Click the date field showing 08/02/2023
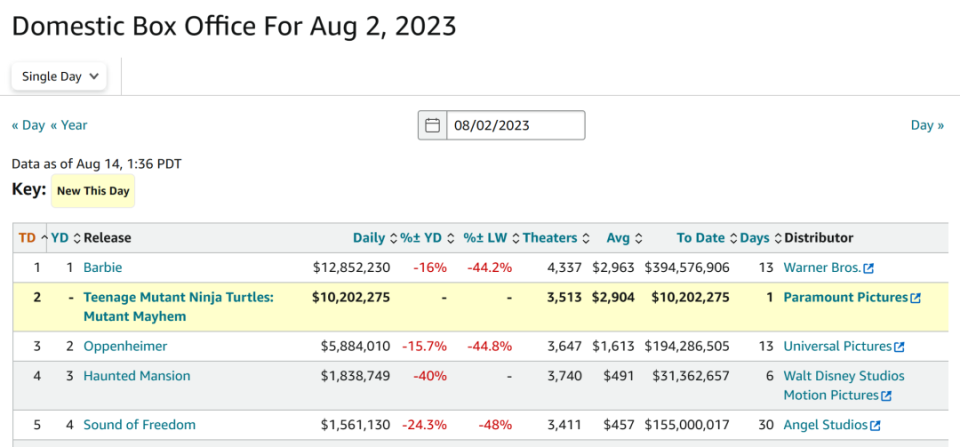The height and width of the screenshot is (447, 960). point(514,126)
